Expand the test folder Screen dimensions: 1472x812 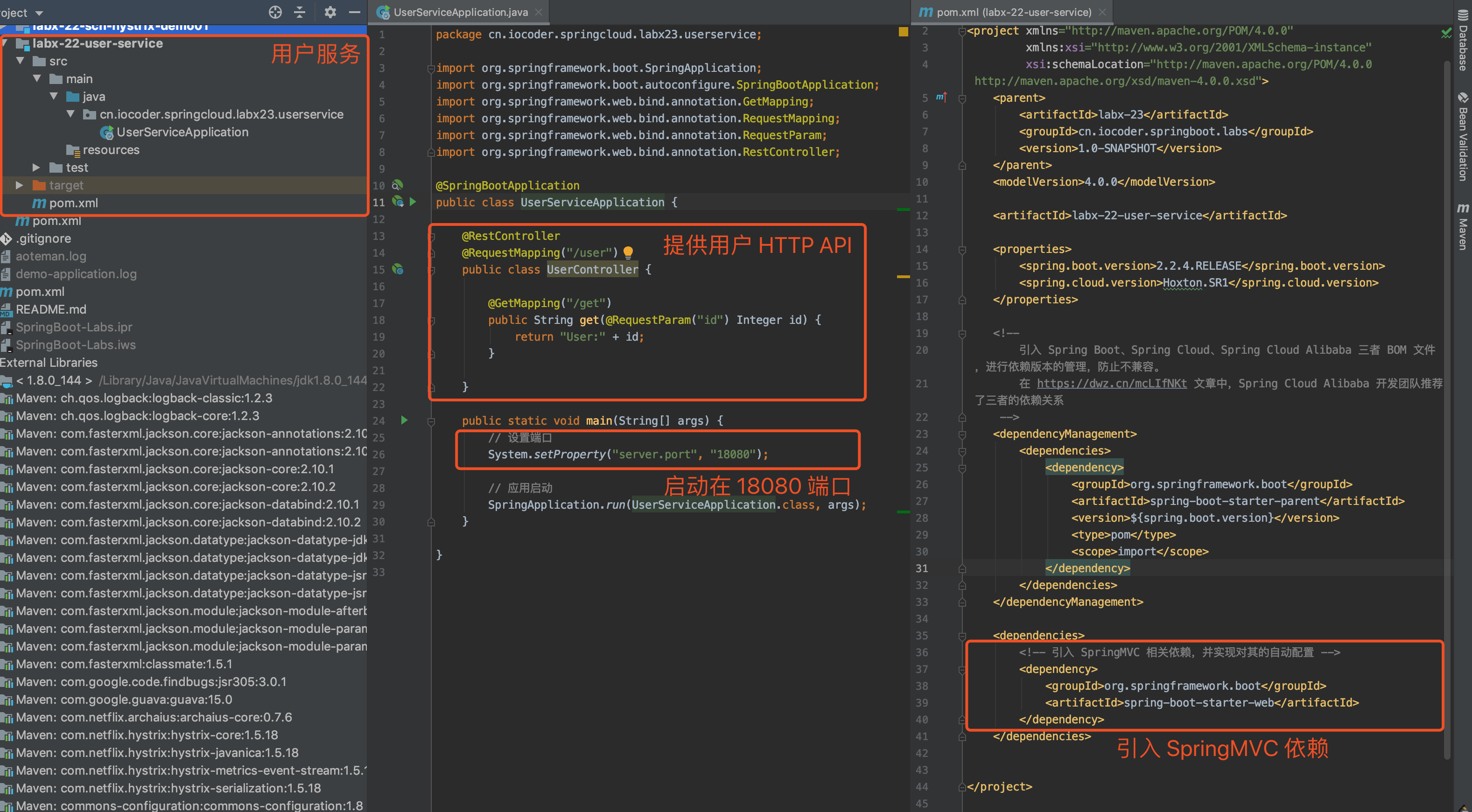pos(36,168)
